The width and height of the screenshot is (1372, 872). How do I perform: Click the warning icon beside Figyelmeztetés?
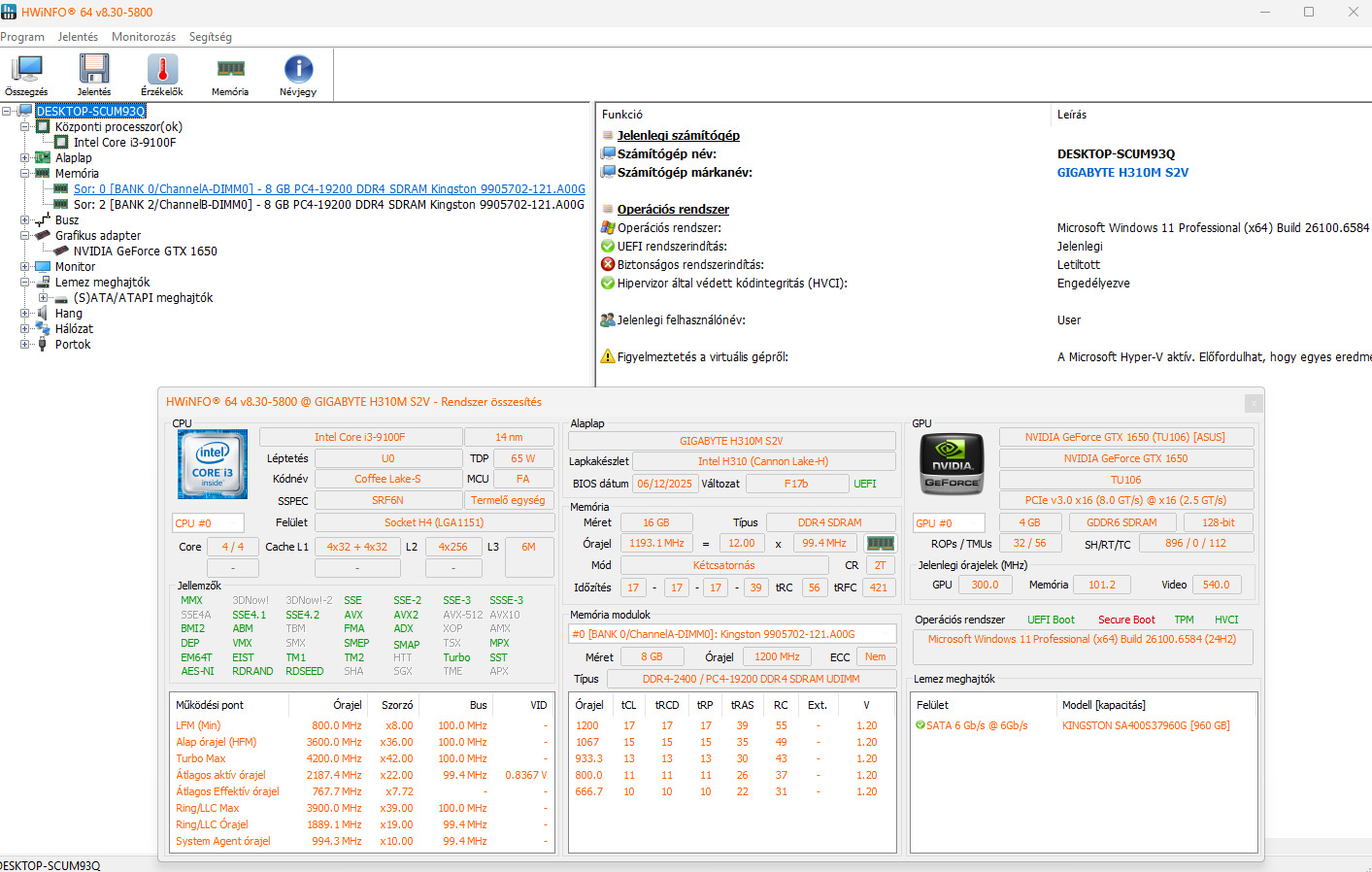tap(608, 356)
